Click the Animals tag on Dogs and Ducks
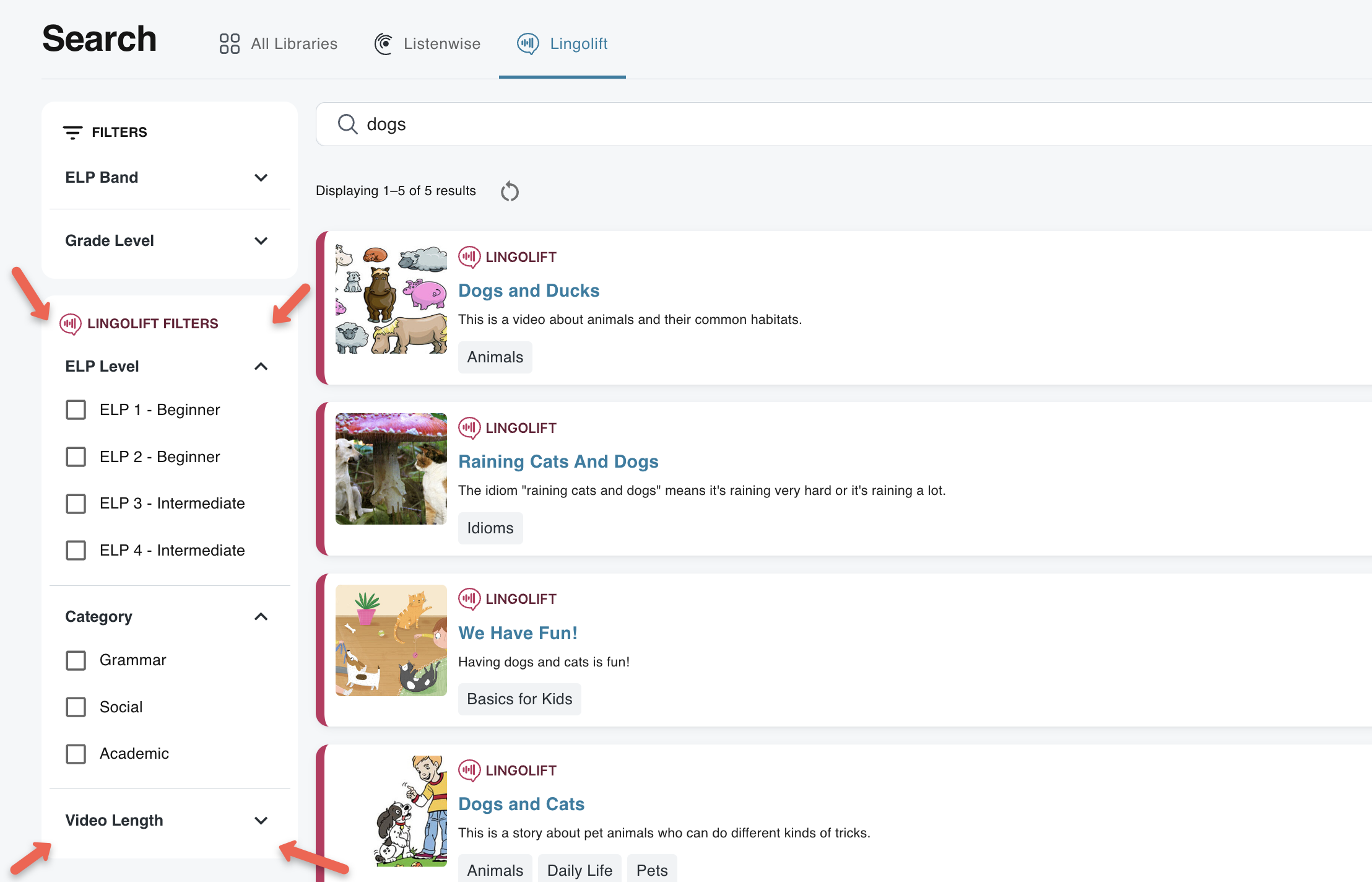 coord(495,357)
